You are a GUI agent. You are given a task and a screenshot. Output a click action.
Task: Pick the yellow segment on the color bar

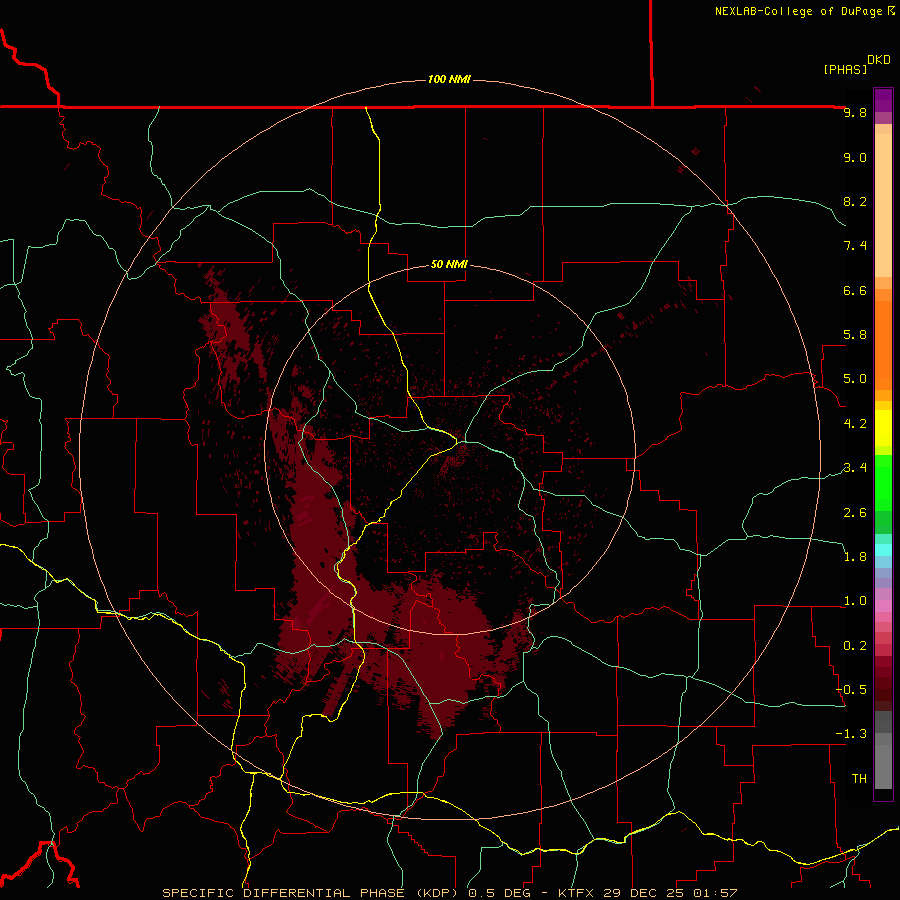pyautogui.click(x=883, y=428)
